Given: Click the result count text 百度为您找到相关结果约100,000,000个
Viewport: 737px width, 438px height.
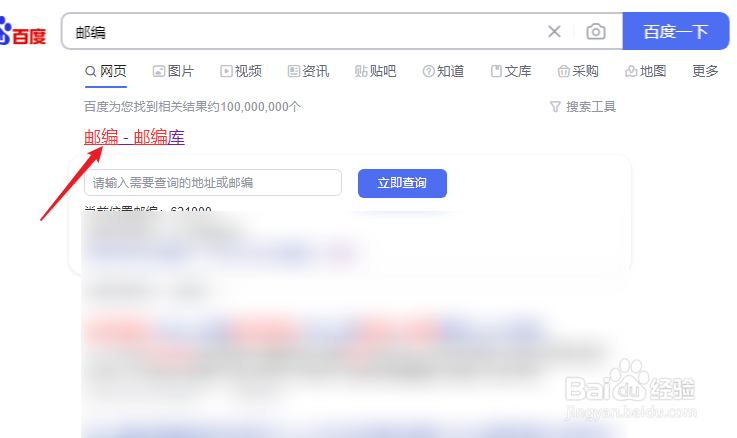Looking at the screenshot, I should [193, 107].
